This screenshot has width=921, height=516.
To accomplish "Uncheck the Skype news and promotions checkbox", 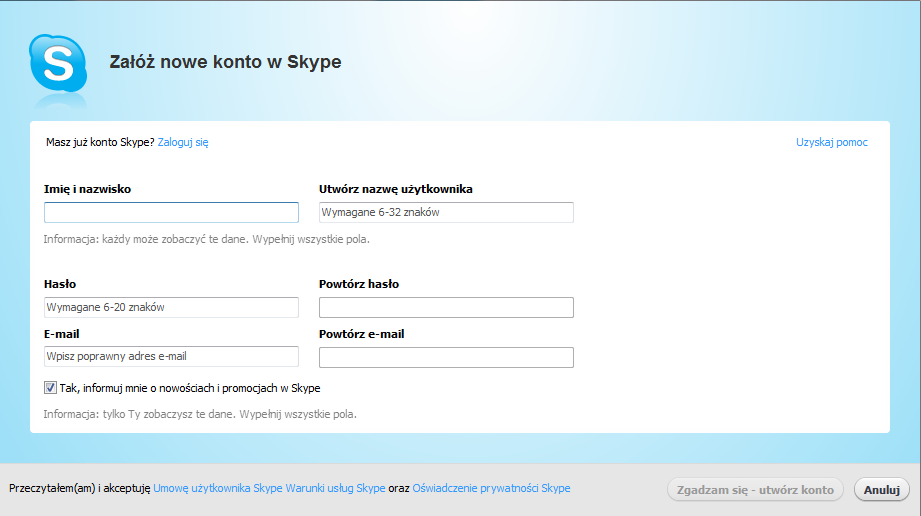I will tap(51, 388).
